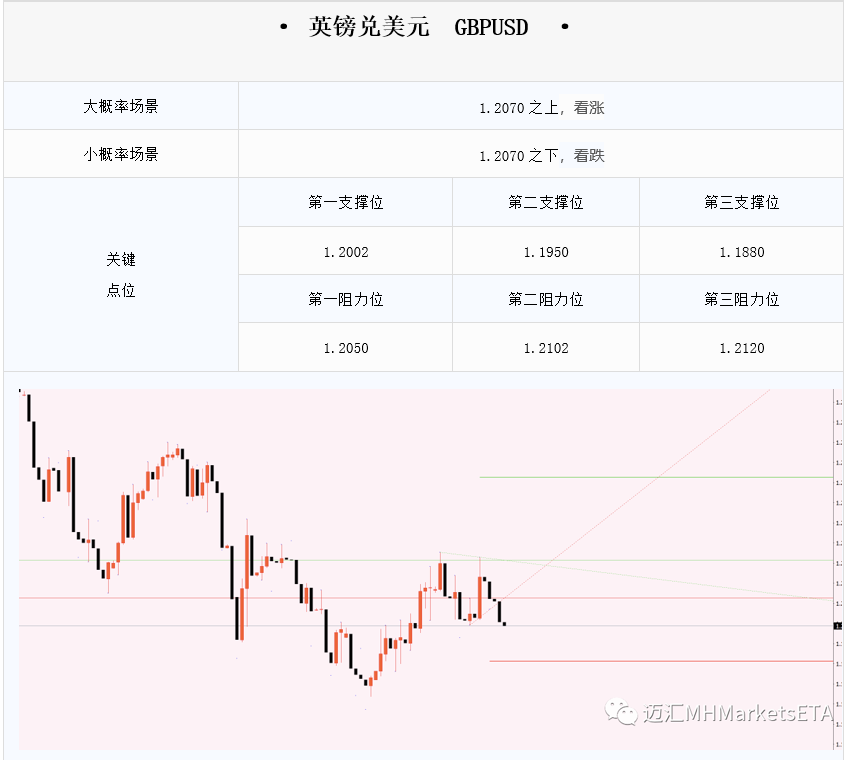Viewport: 846px width, 760px height.
Task: Click the 1.2070 之下，看跌 cell
Action: pos(541,155)
